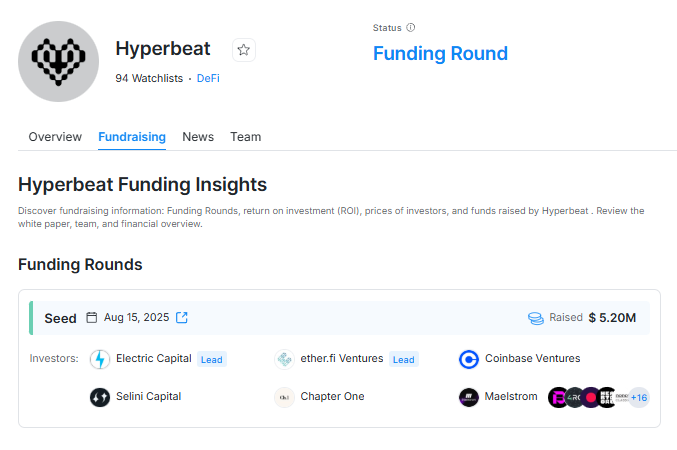Screen dimensions: 677x450
Task: Click the red dot investor avatar
Action: tap(590, 397)
